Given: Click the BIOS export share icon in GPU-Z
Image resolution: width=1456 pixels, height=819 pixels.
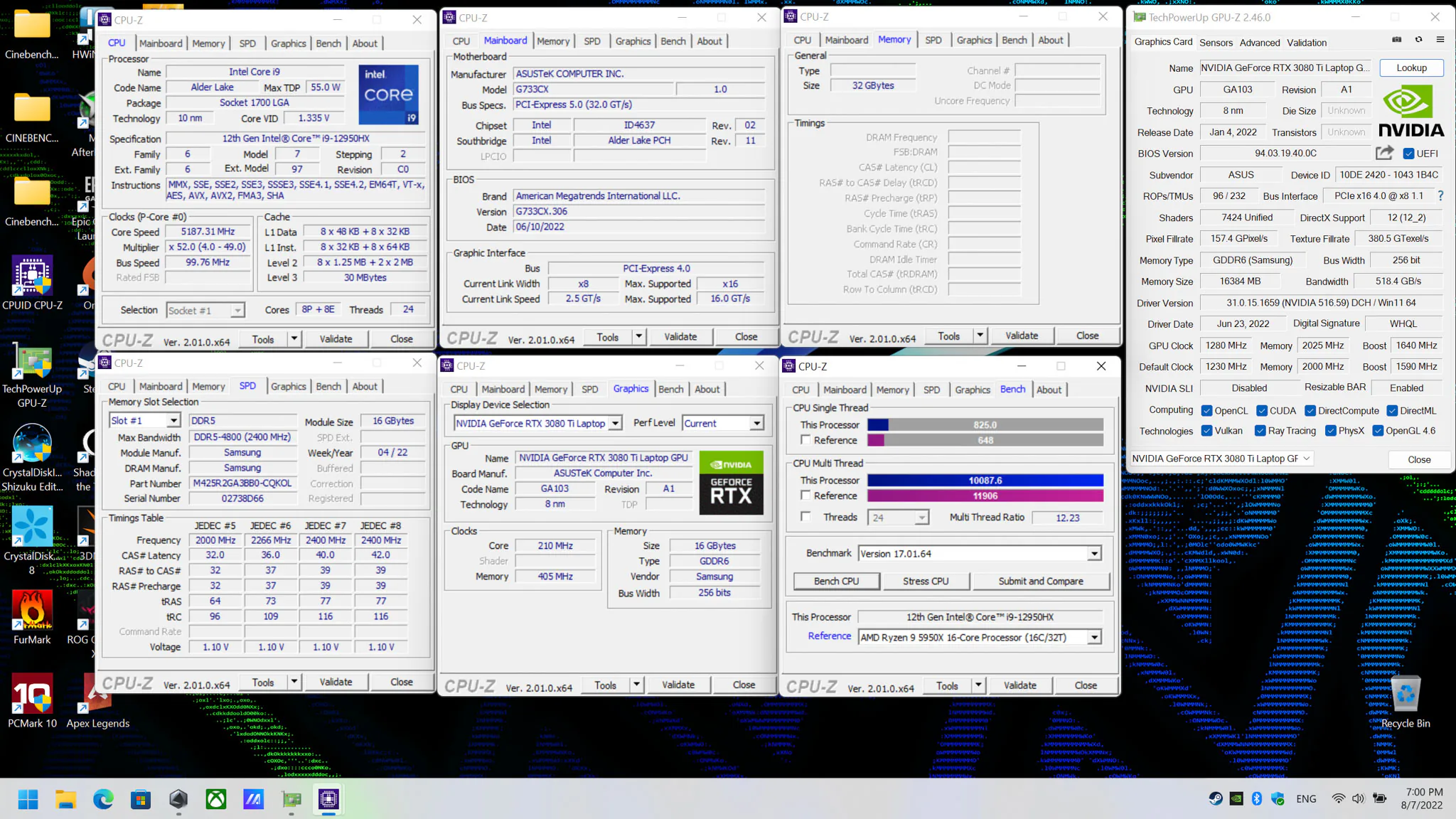Looking at the screenshot, I should click(1384, 153).
